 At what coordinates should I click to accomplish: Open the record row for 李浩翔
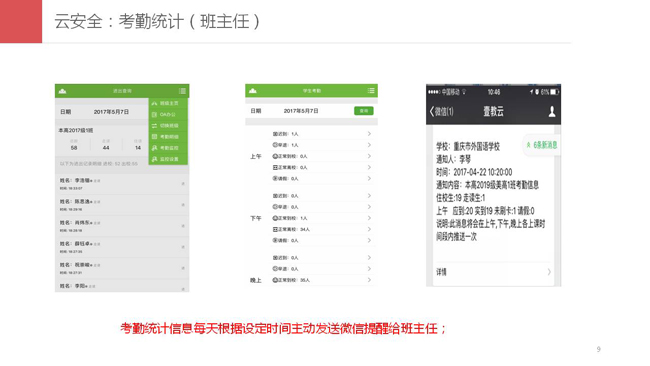coord(122,184)
